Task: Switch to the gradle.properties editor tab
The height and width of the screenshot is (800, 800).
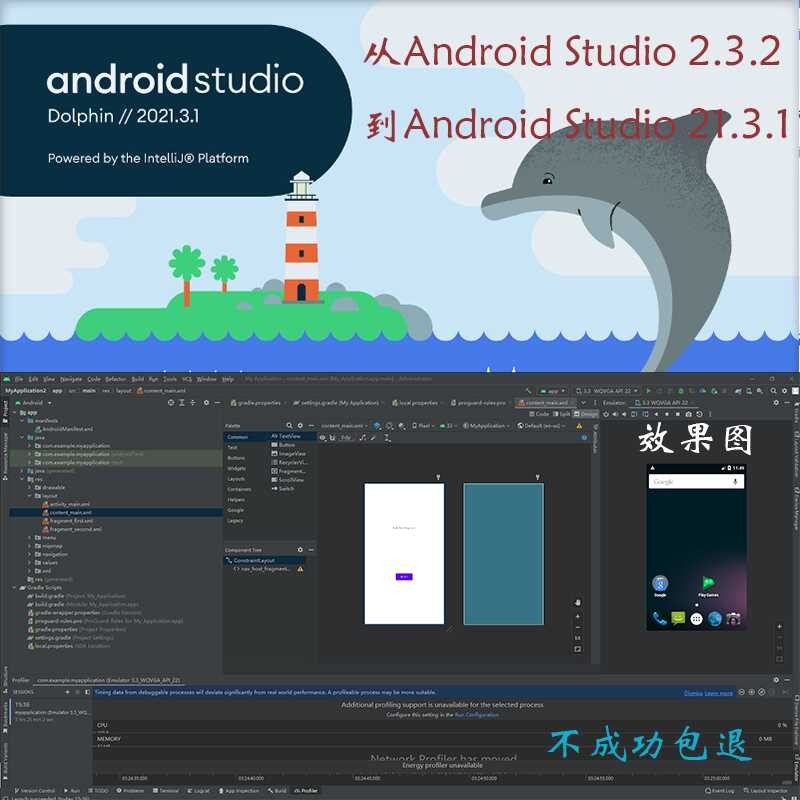Action: click(x=255, y=402)
